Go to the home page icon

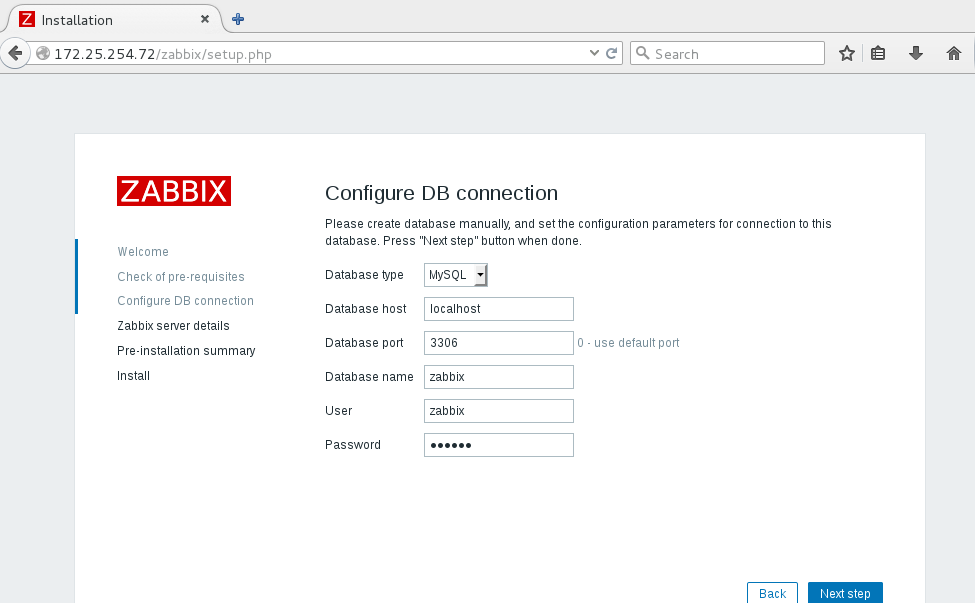953,53
